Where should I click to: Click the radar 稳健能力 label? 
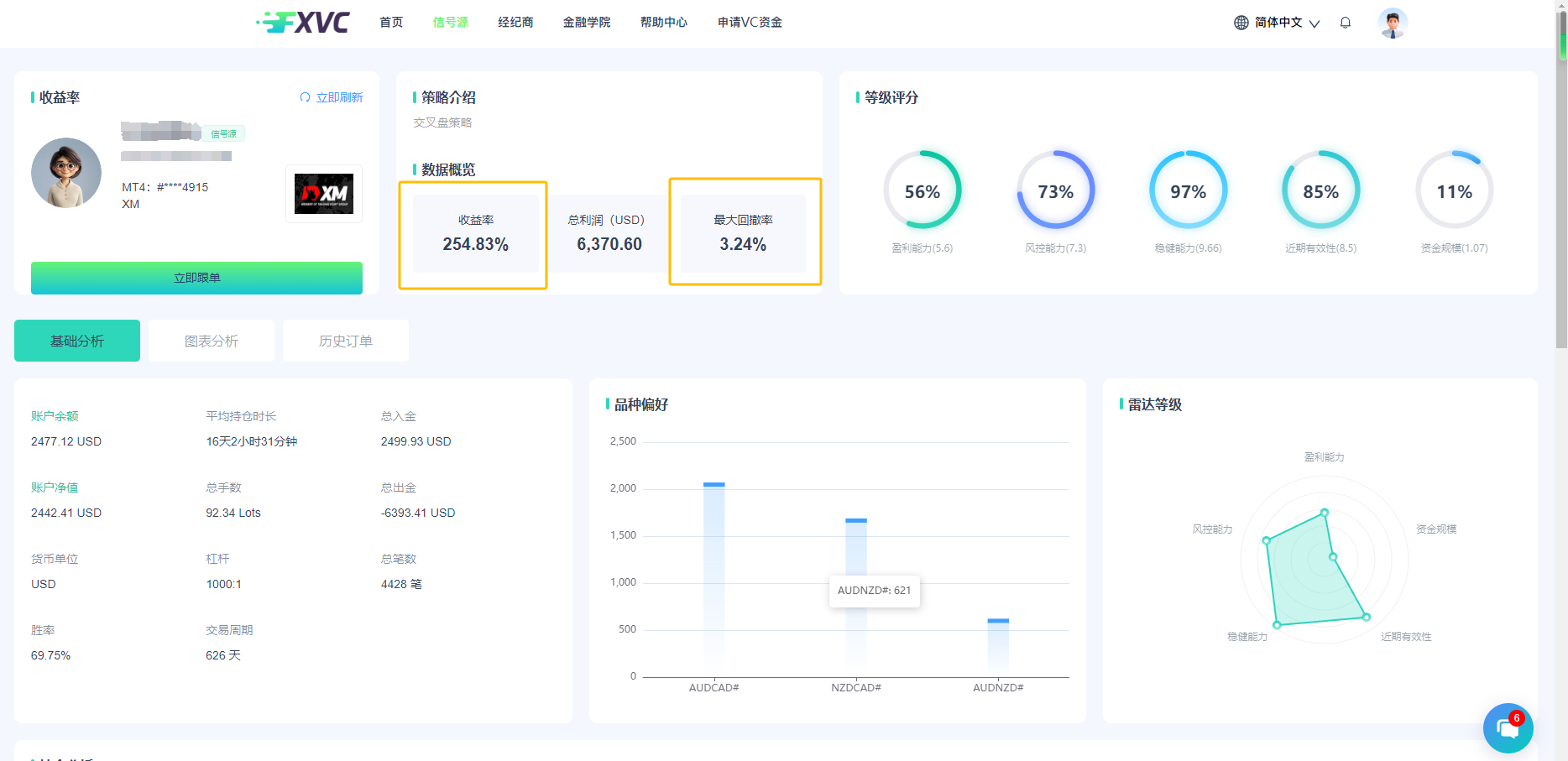[x=1247, y=637]
